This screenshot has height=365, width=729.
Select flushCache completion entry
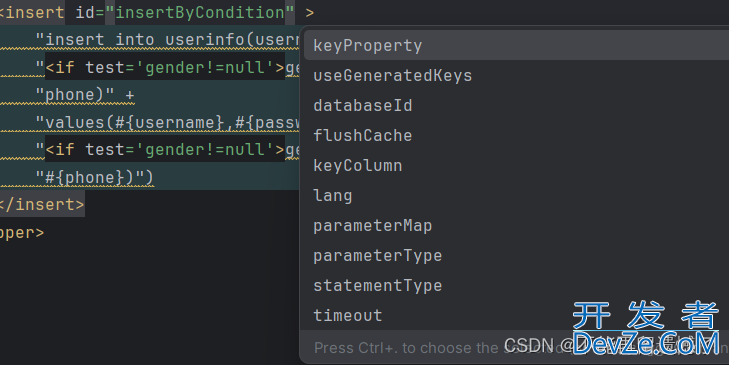tap(516, 135)
